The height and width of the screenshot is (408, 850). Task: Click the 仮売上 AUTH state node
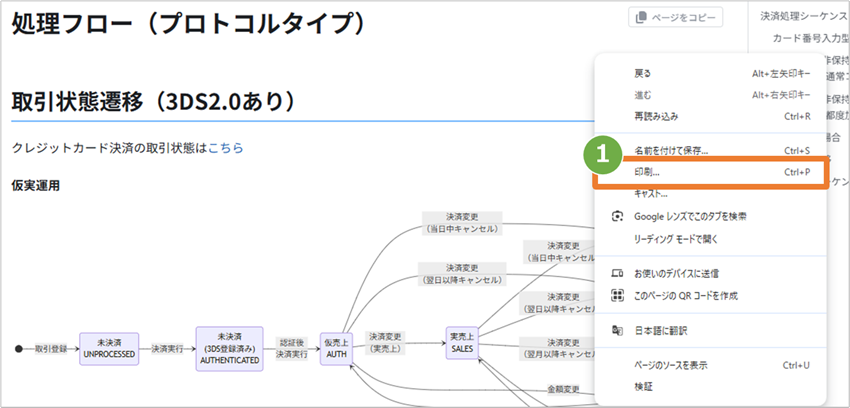click(336, 348)
